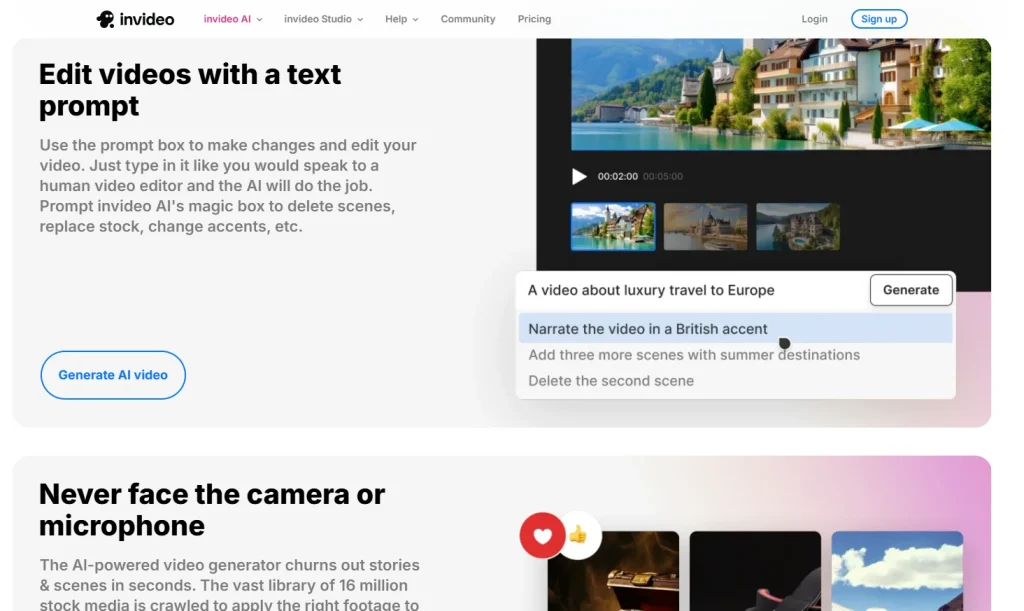Open the Help dropdown
The height and width of the screenshot is (611, 1024).
click(x=400, y=18)
